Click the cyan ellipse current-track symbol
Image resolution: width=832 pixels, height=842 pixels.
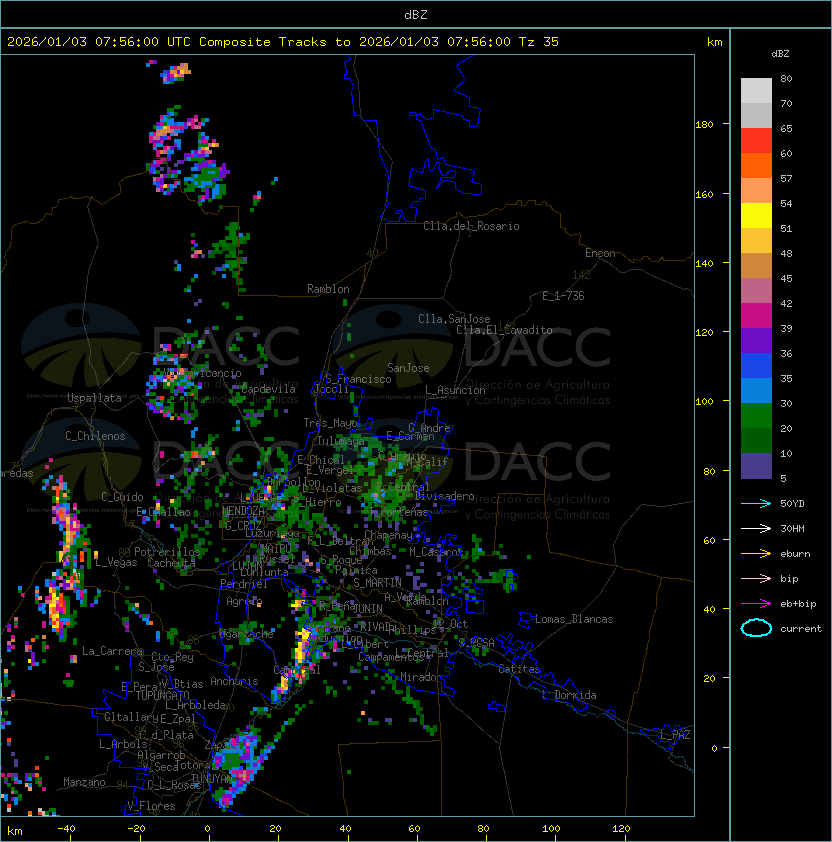pos(756,628)
